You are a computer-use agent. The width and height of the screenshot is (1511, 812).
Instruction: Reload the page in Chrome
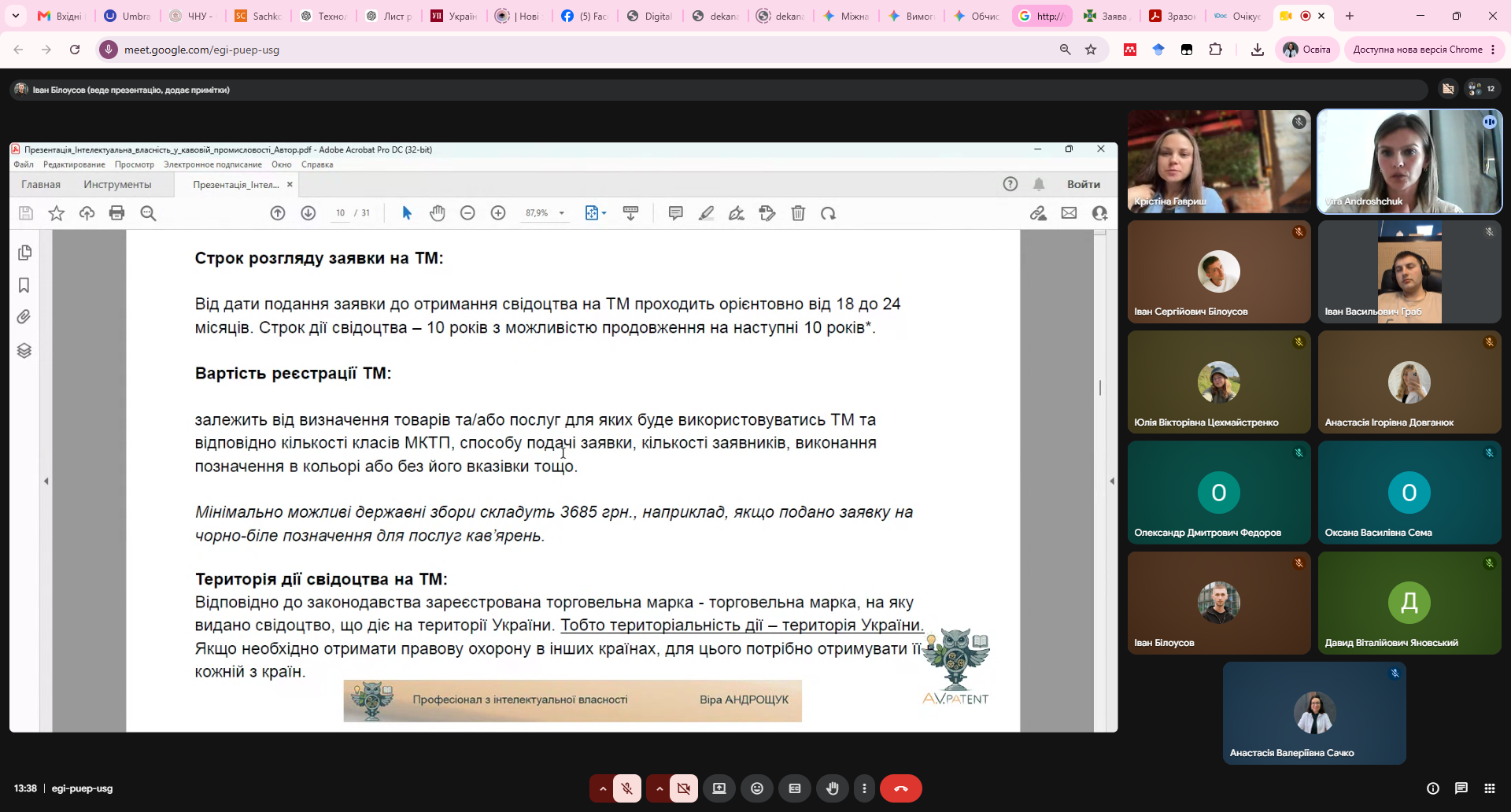(x=75, y=50)
